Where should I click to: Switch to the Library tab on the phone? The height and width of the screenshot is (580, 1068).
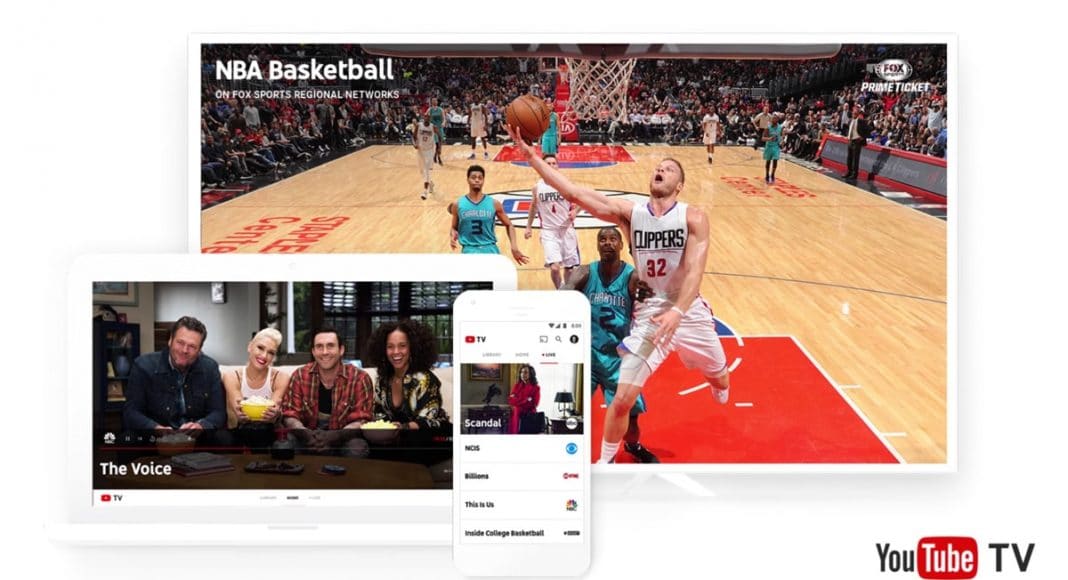(491, 355)
